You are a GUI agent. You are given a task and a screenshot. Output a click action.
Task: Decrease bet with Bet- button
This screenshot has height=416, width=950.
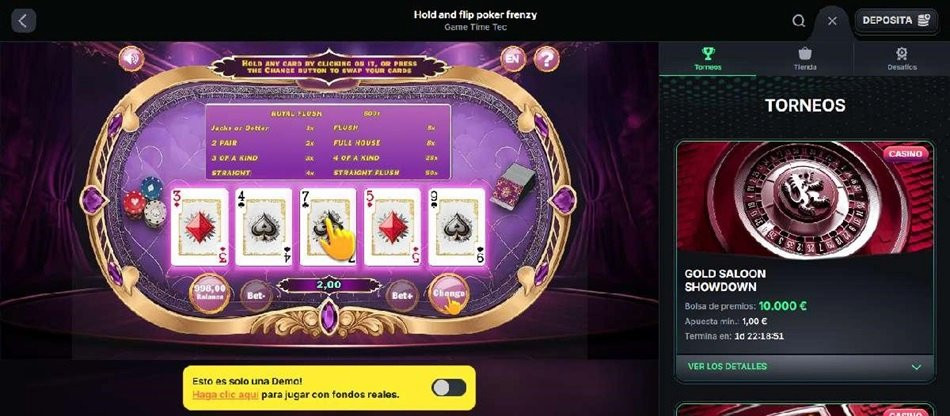coord(256,296)
